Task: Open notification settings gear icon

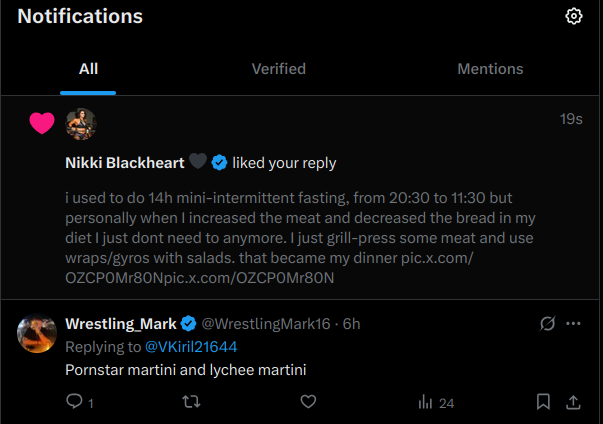Action: (573, 16)
